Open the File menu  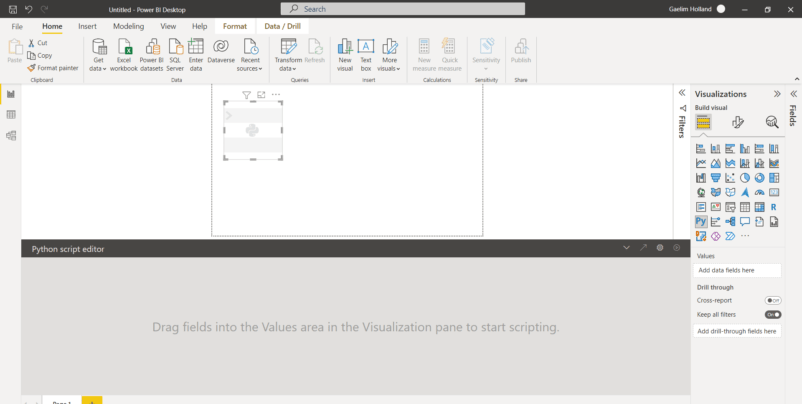point(17,27)
